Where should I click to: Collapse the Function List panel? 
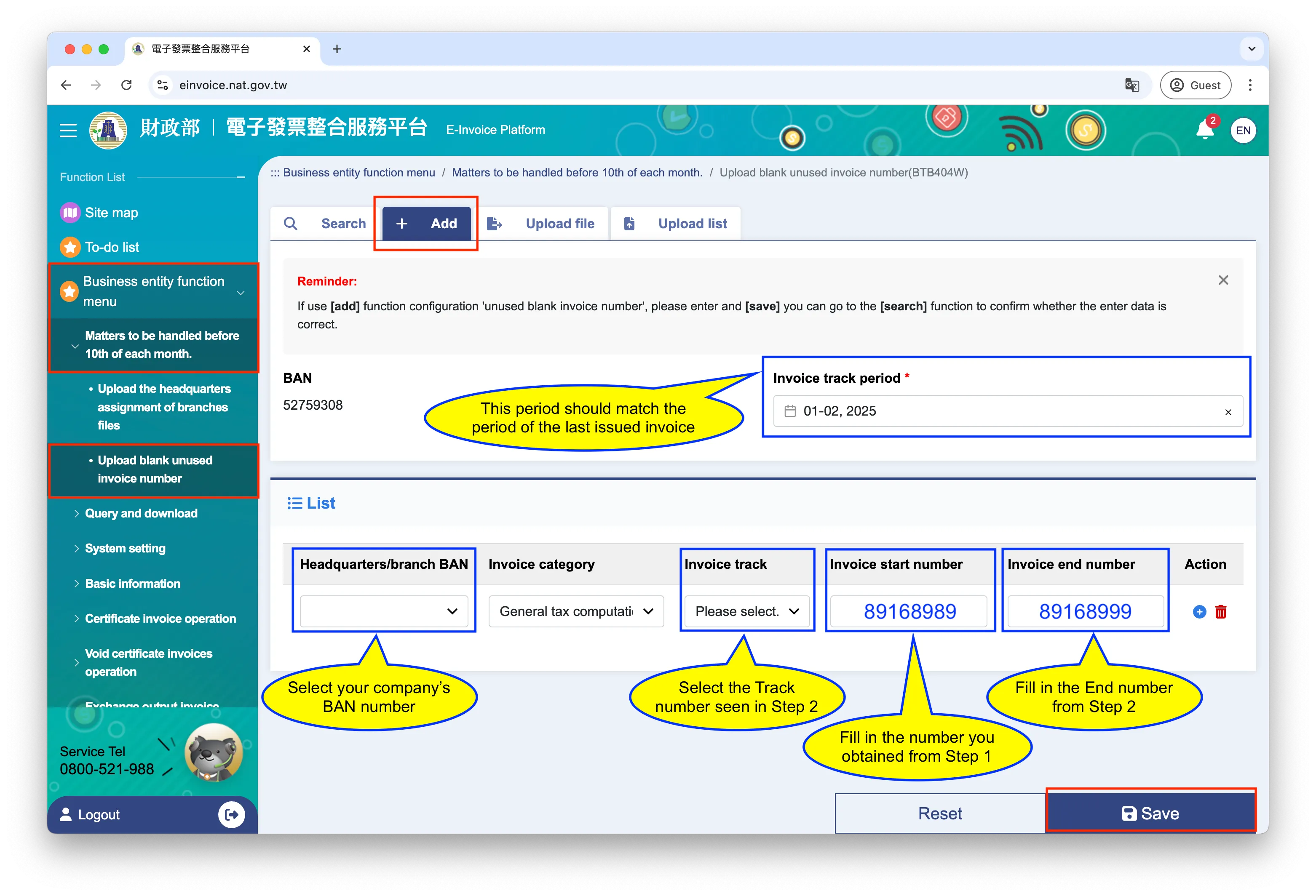[x=241, y=177]
